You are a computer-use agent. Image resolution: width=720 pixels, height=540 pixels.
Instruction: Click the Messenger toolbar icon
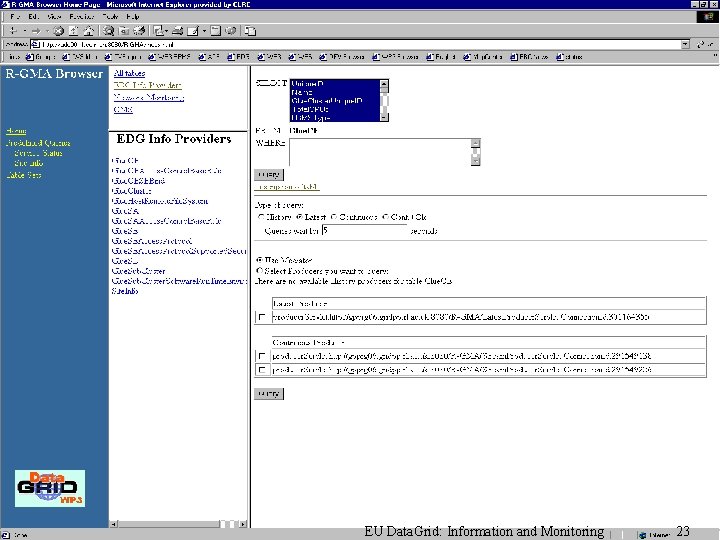231,31
